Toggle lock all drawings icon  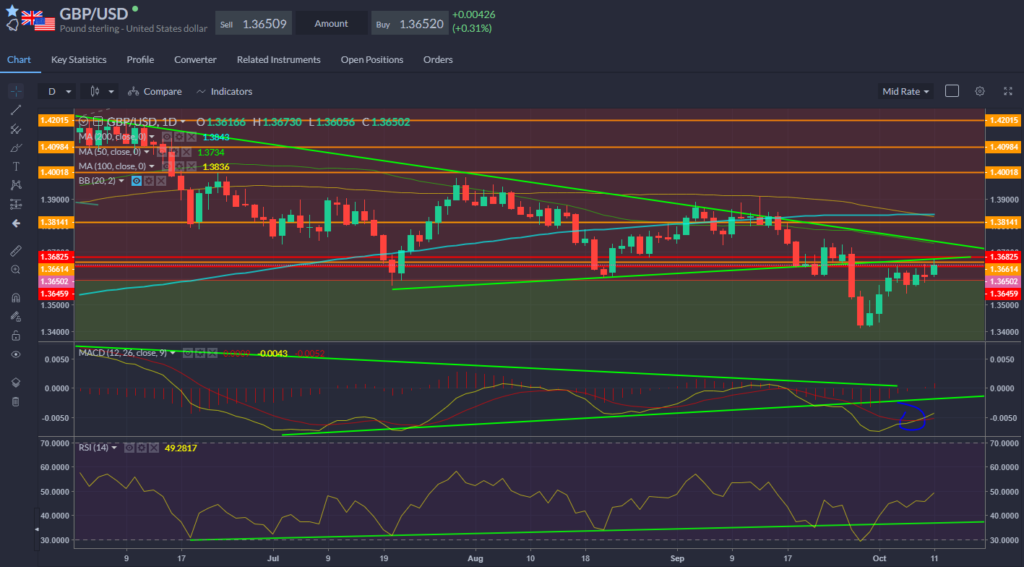[x=15, y=335]
